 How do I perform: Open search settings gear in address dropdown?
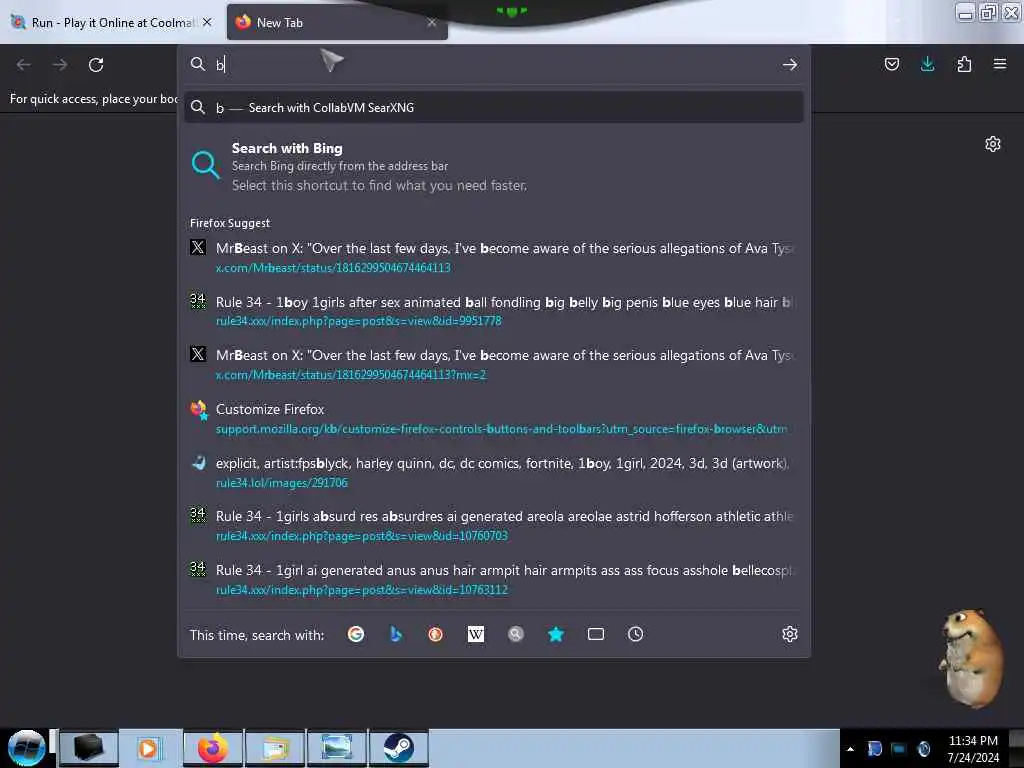click(790, 634)
